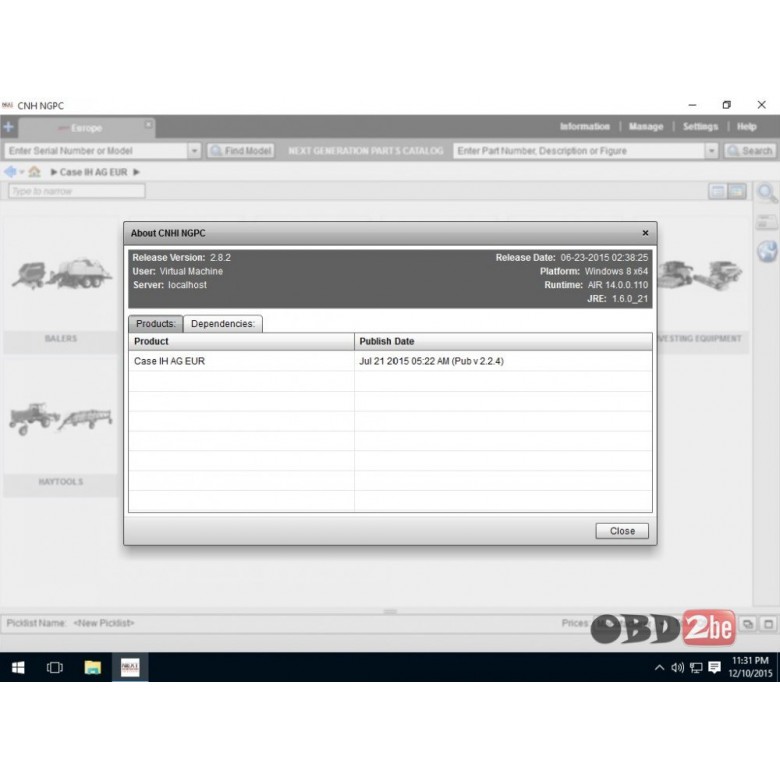Expand breadcrumb arrow after Case IH AG EUR
The height and width of the screenshot is (780, 780).
coord(136,172)
